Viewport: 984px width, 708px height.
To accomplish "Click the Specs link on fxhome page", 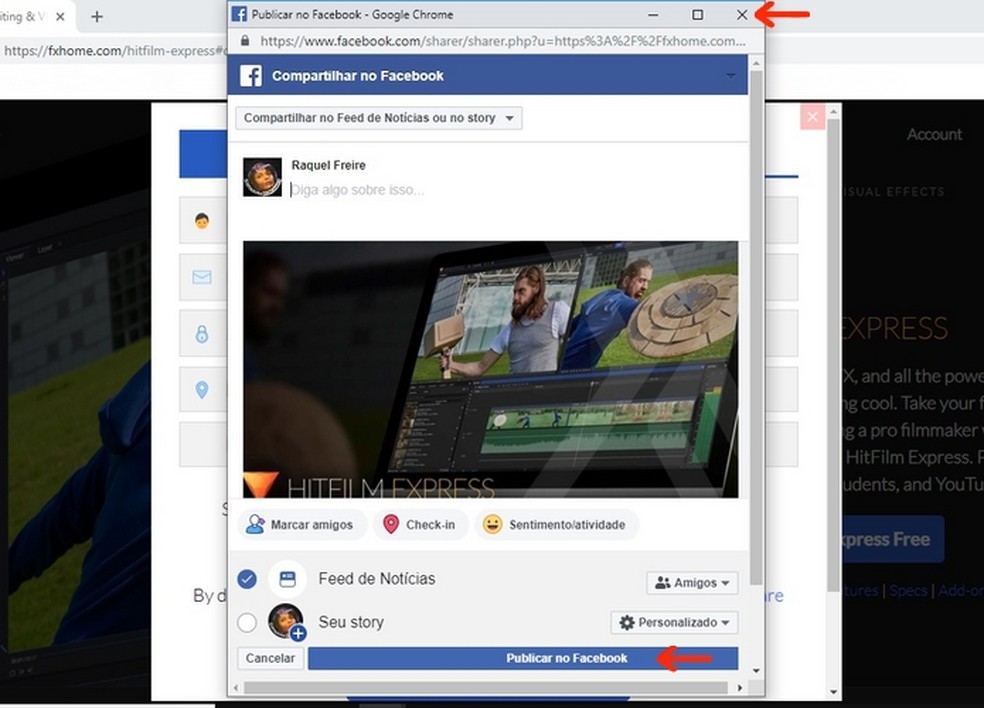I will tap(908, 591).
